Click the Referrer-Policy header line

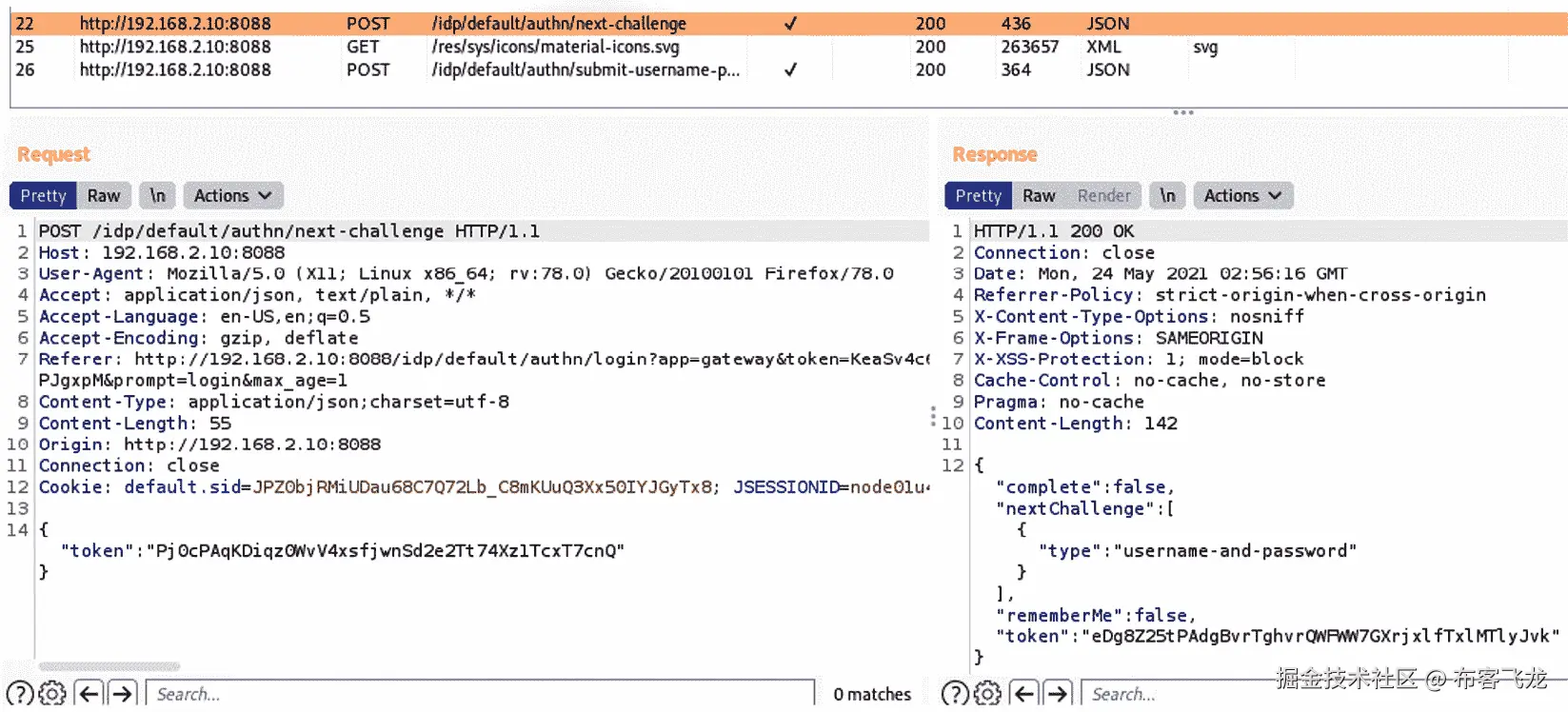pos(1229,295)
